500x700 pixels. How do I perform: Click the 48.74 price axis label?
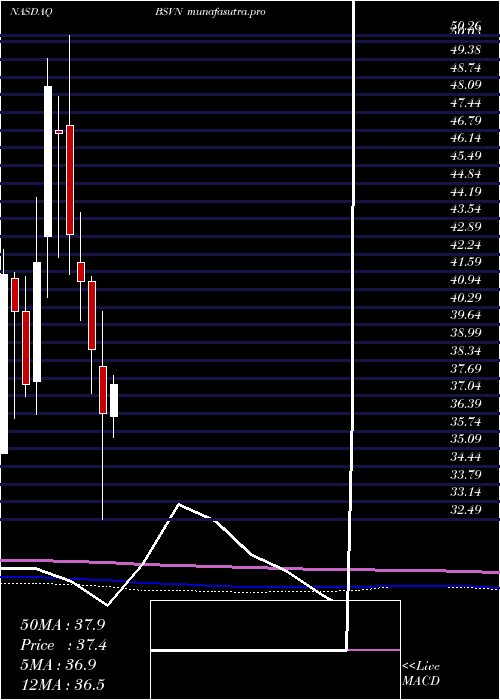tap(465, 68)
